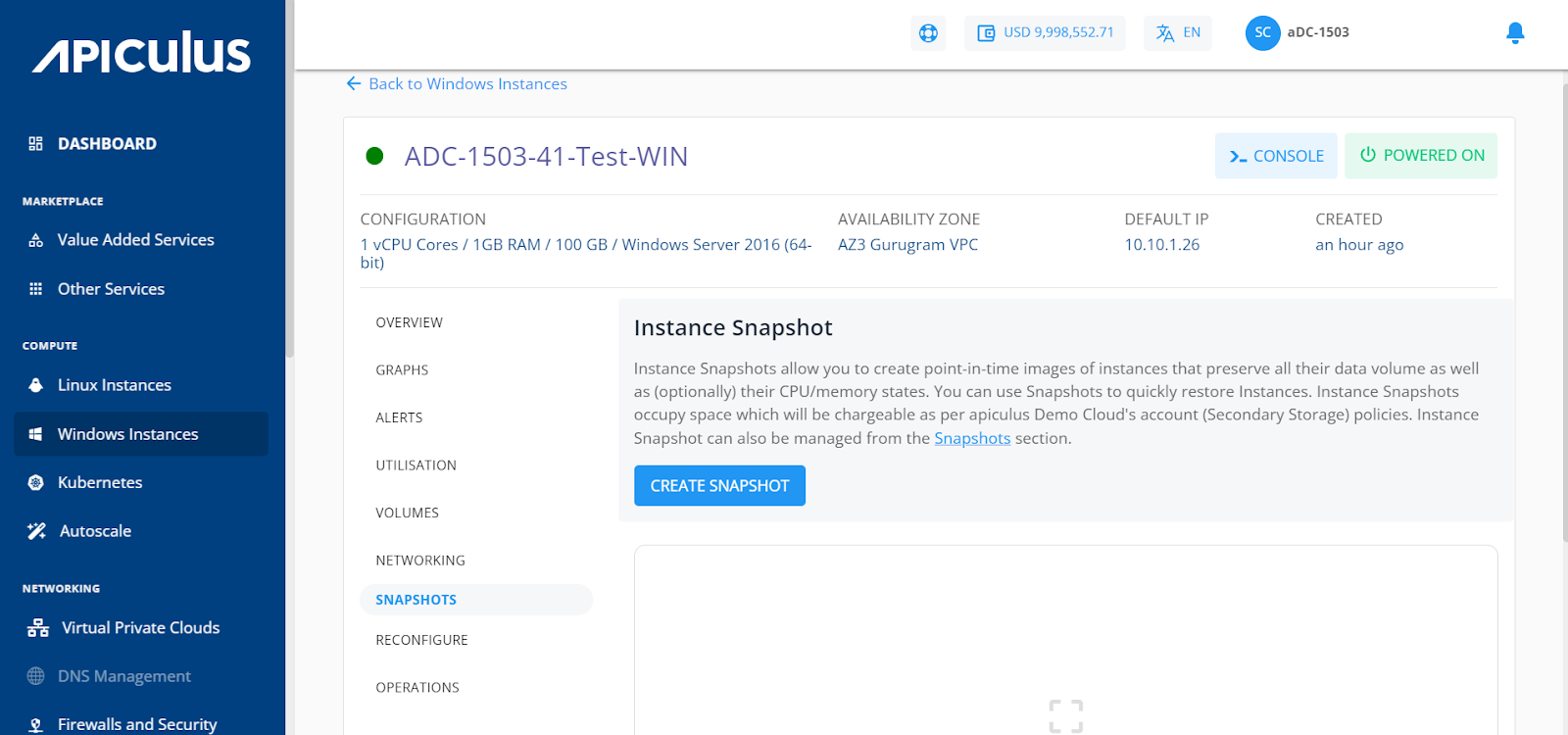Image resolution: width=1568 pixels, height=735 pixels.
Task: Switch to the Volumes tab
Action: tap(407, 513)
